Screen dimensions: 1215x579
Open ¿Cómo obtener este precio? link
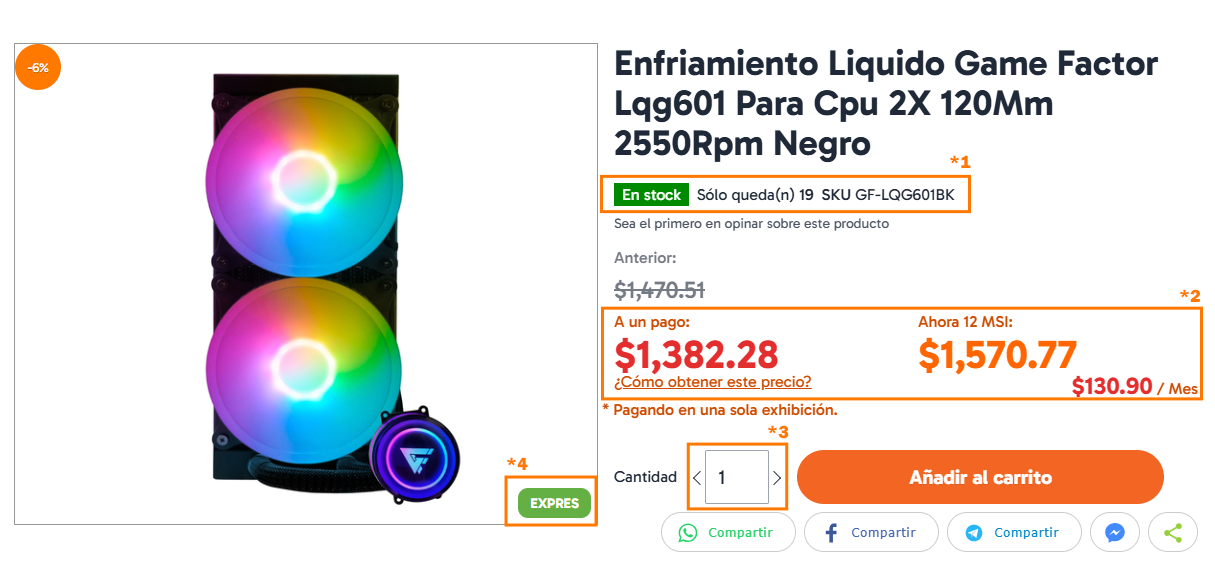(x=713, y=382)
